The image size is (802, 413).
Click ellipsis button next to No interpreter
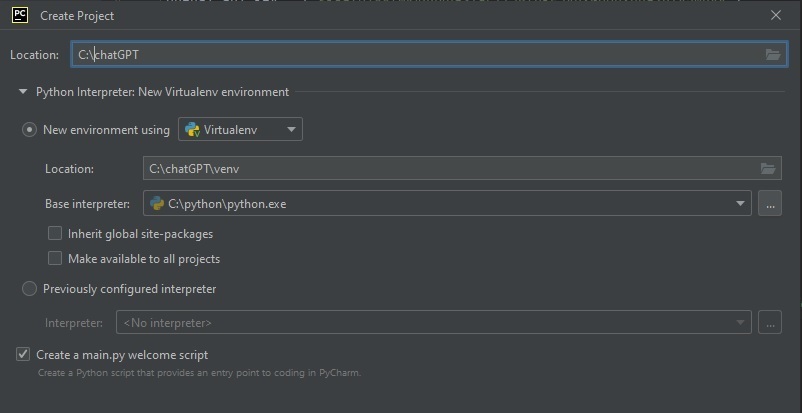(x=769, y=323)
